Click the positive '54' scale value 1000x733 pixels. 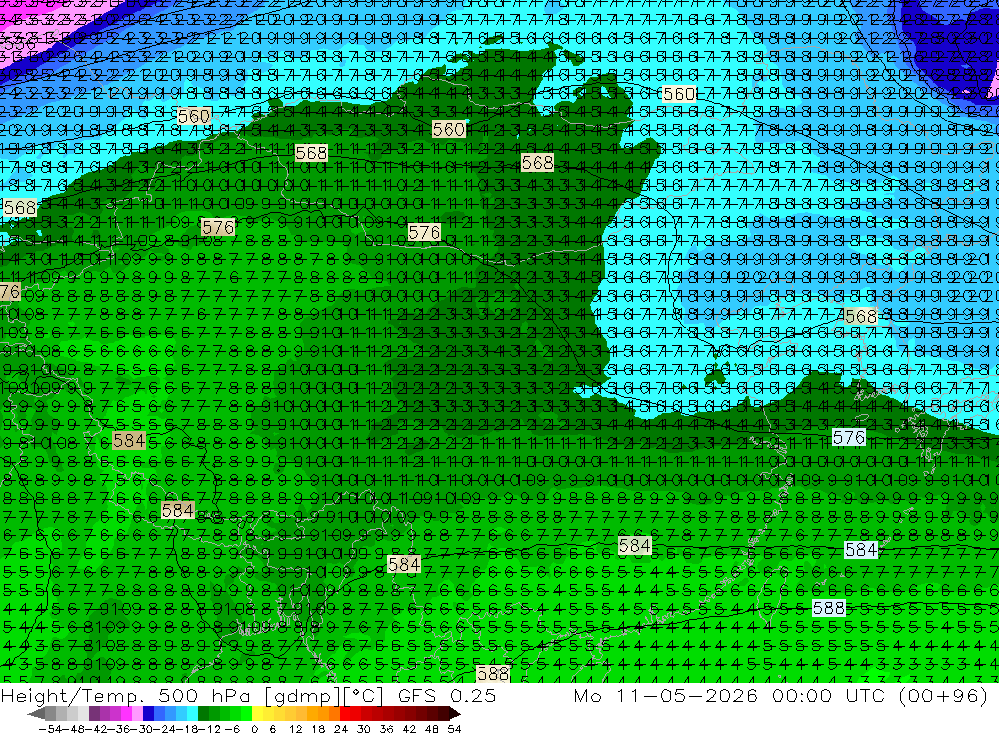click(x=455, y=729)
